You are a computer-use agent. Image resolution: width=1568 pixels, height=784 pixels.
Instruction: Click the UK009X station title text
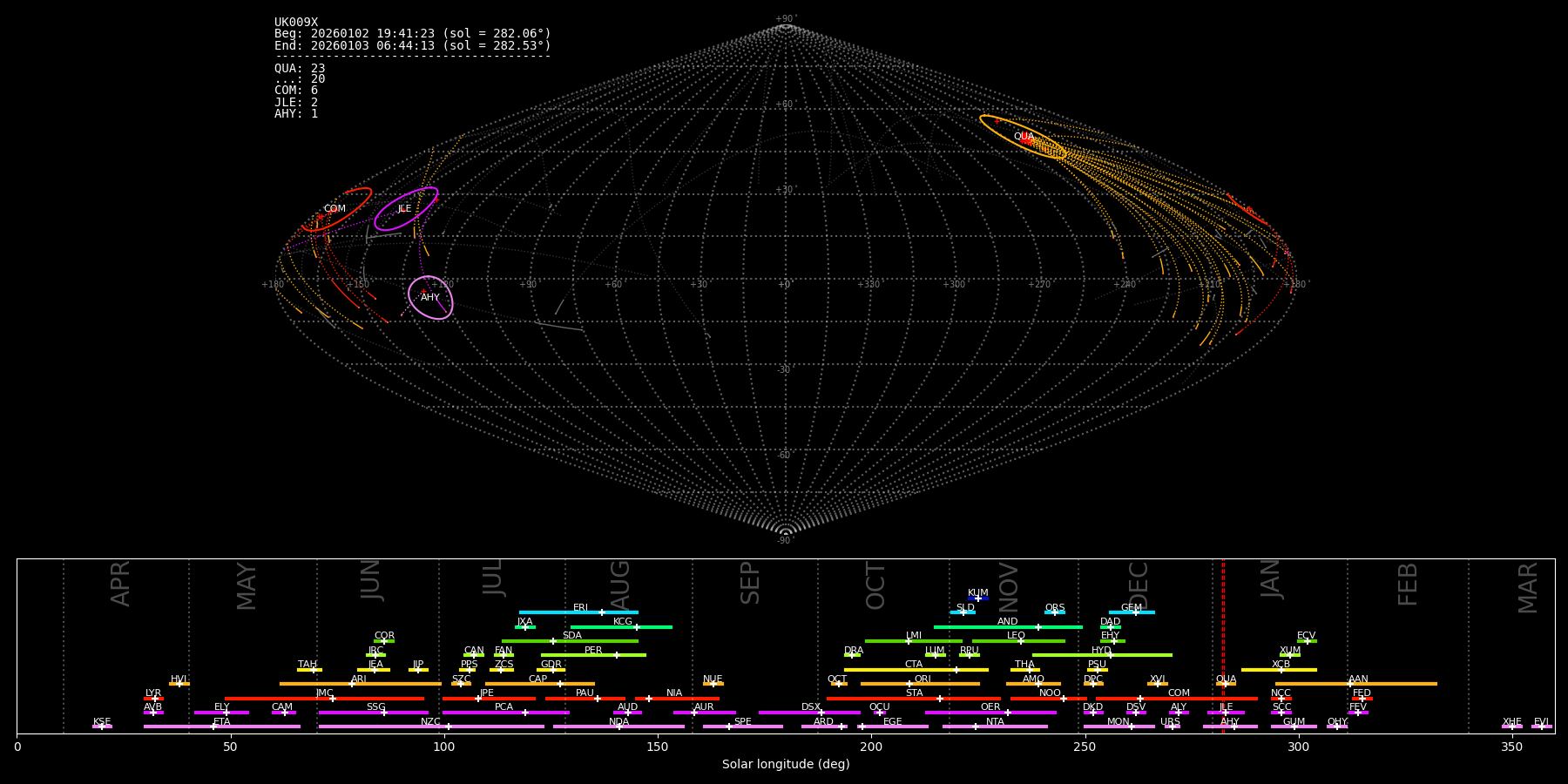point(296,23)
